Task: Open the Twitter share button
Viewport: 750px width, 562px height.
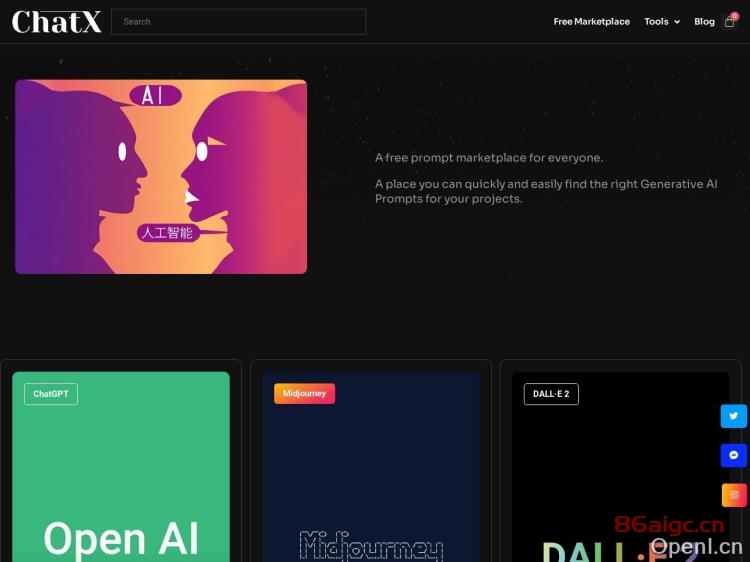Action: 734,416
